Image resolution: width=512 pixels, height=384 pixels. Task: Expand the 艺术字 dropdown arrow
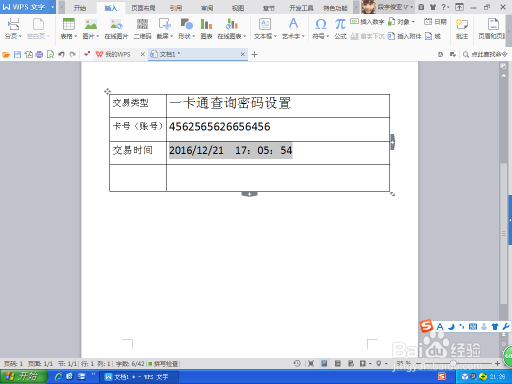click(x=303, y=36)
